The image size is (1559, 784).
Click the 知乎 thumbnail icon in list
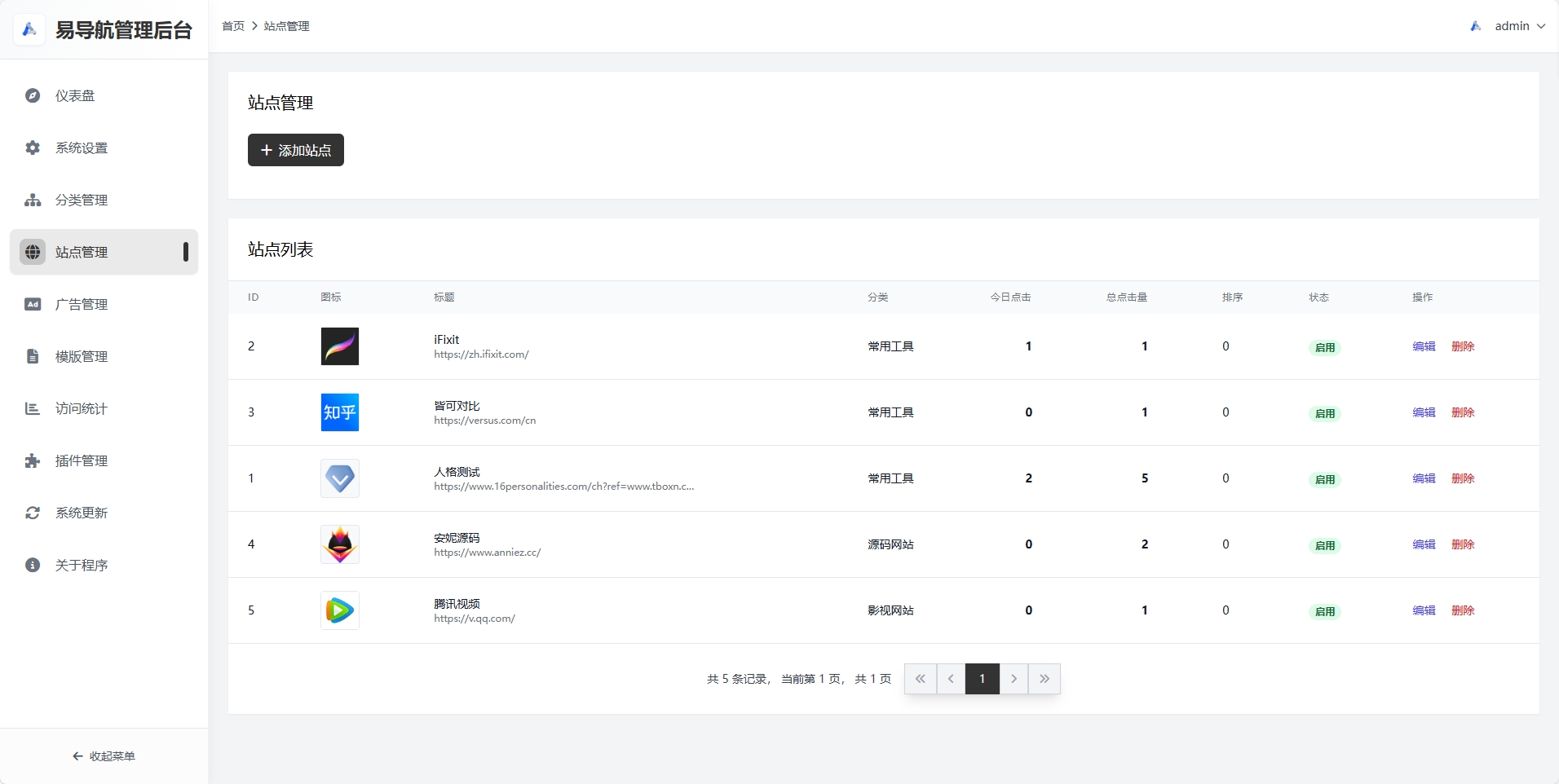(x=340, y=412)
